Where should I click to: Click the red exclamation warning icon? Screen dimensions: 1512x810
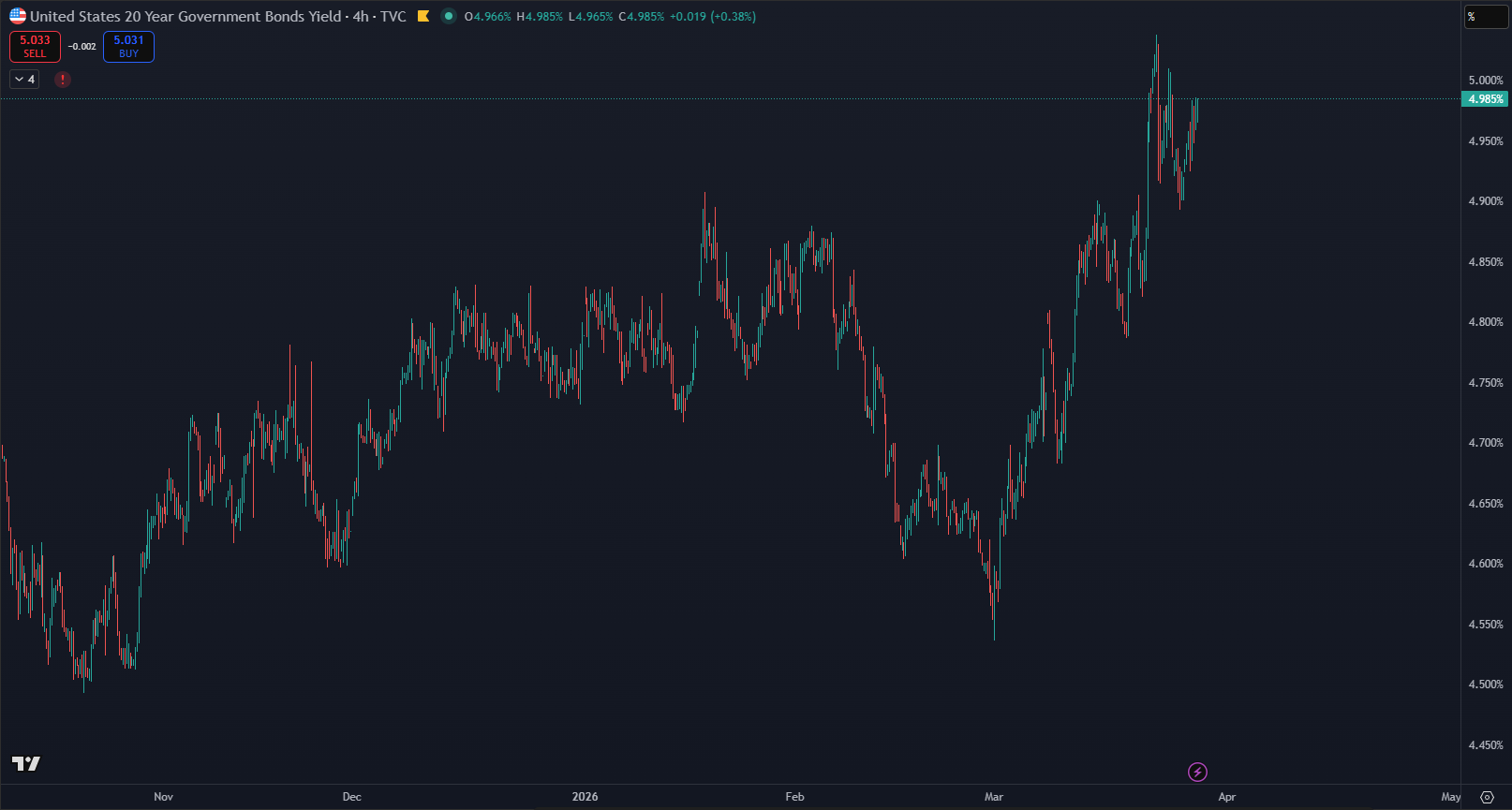[x=63, y=80]
